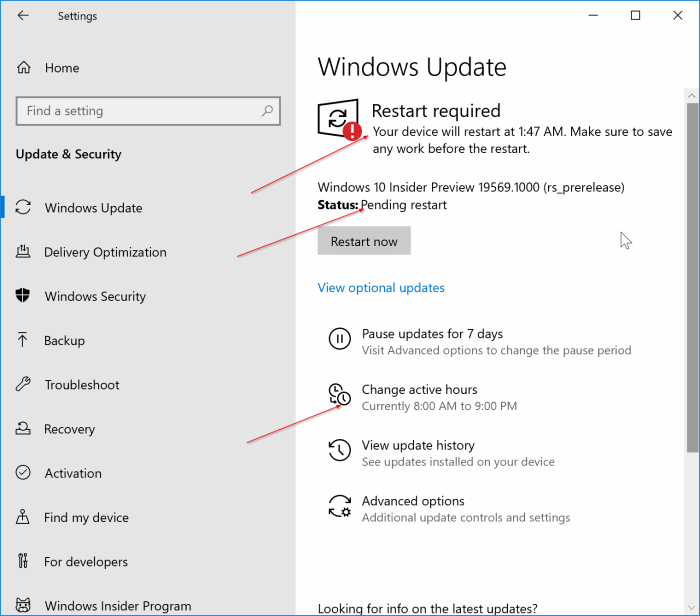700x616 pixels.
Task: Click the For developers tools icon
Action: 23,561
